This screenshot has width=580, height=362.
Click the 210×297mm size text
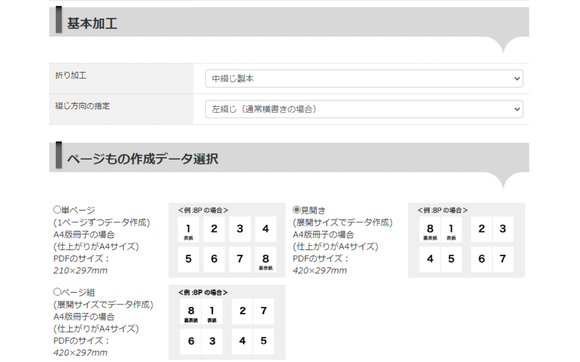pyautogui.click(x=80, y=270)
